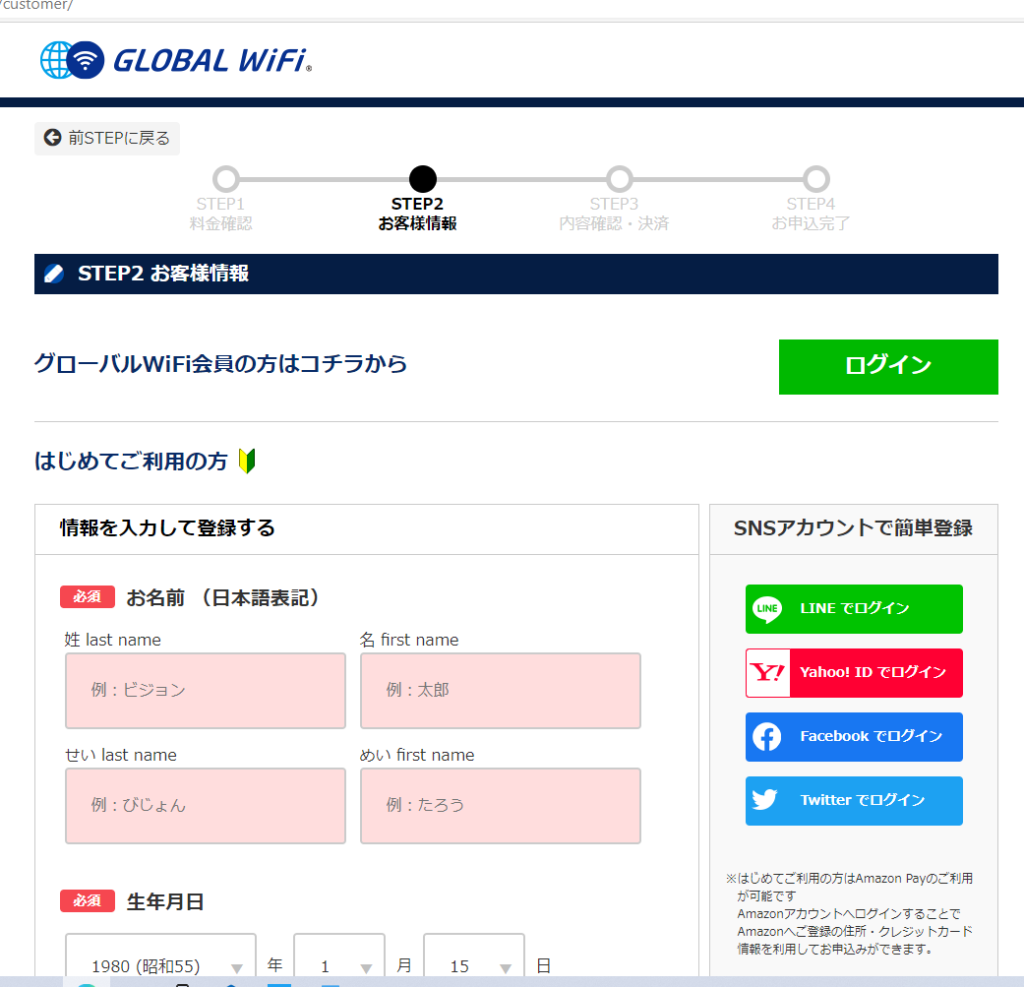Select the STEP2 お客様情報 step circle

pos(423,178)
